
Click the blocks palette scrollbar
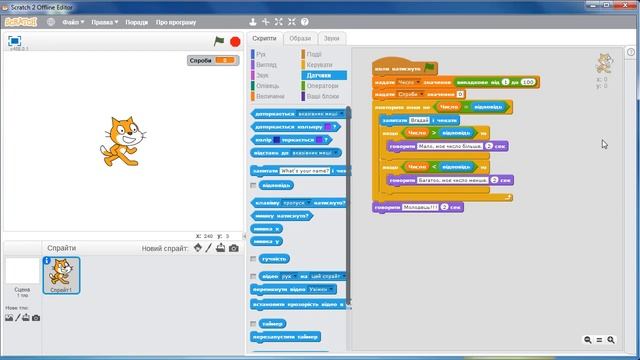[x=349, y=204]
